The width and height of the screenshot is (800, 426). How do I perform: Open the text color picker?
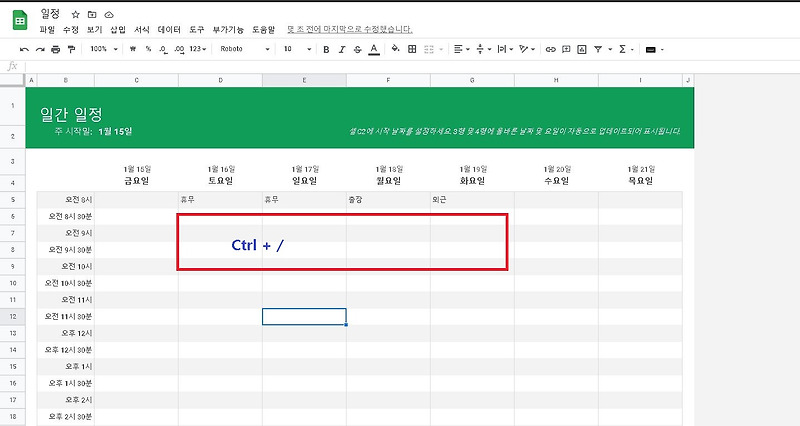(374, 49)
